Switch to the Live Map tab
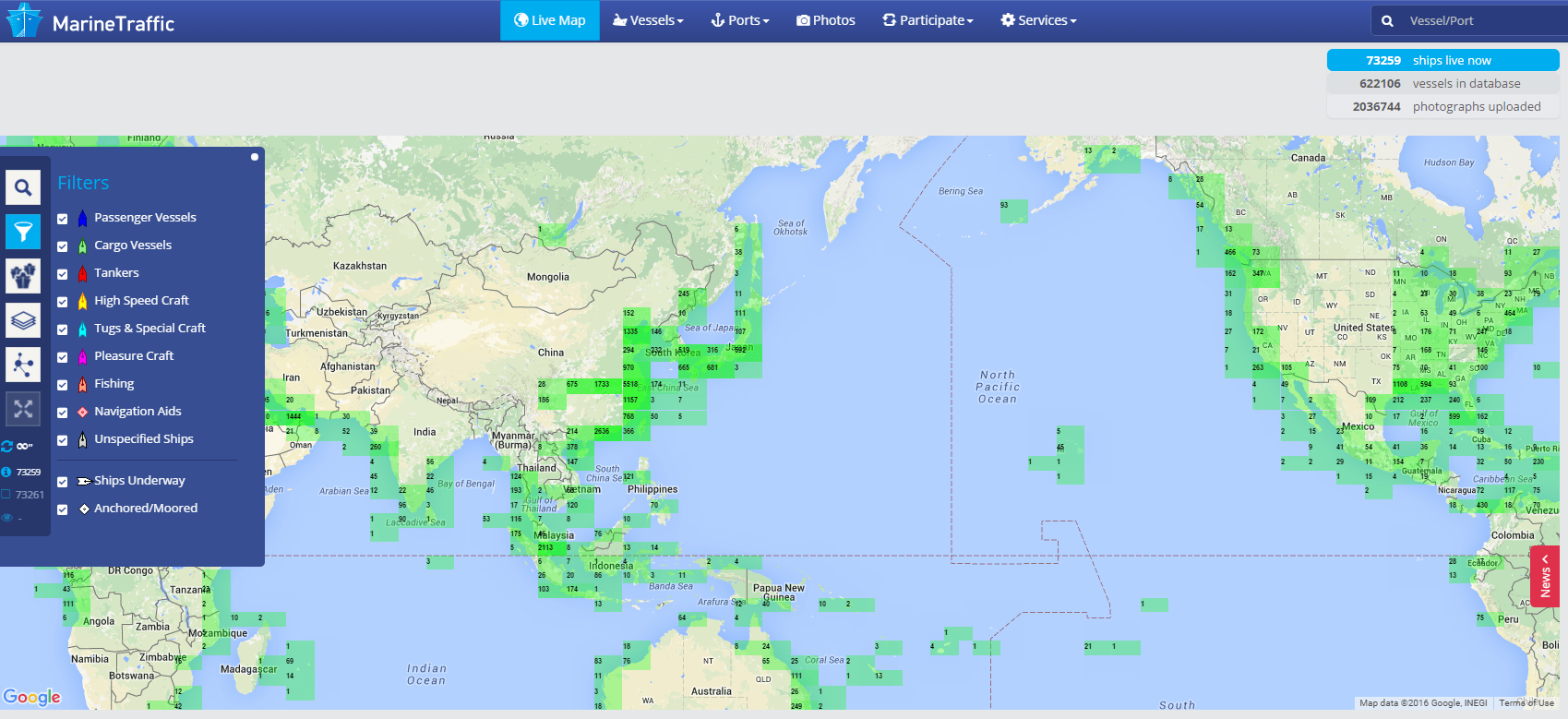The image size is (1568, 719). point(550,20)
